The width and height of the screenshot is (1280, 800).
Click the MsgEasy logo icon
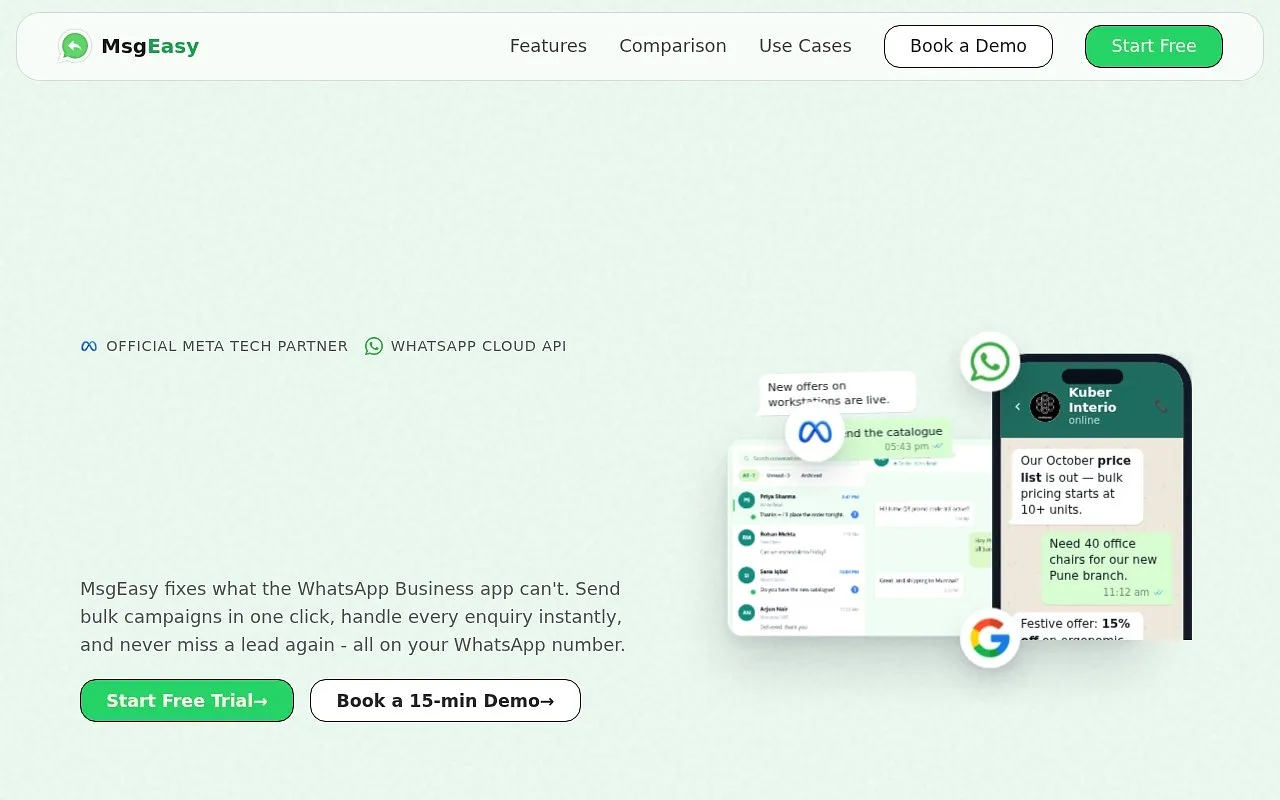[x=75, y=46]
